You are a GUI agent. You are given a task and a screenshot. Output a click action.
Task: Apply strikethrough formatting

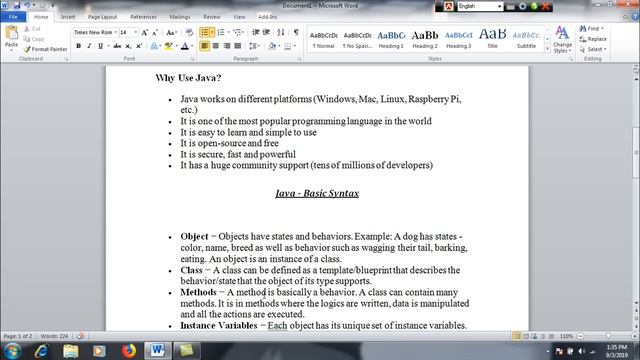(117, 46)
